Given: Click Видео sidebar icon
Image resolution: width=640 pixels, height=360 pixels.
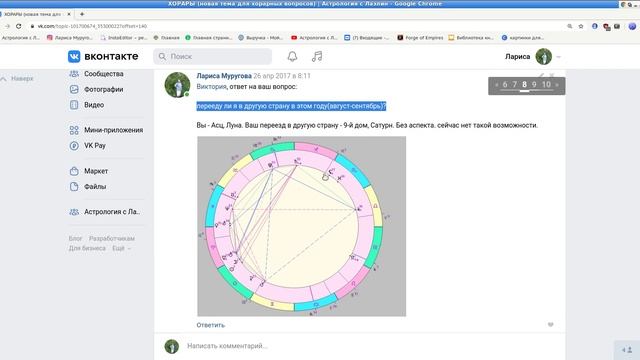Looking at the screenshot, I should [74, 105].
